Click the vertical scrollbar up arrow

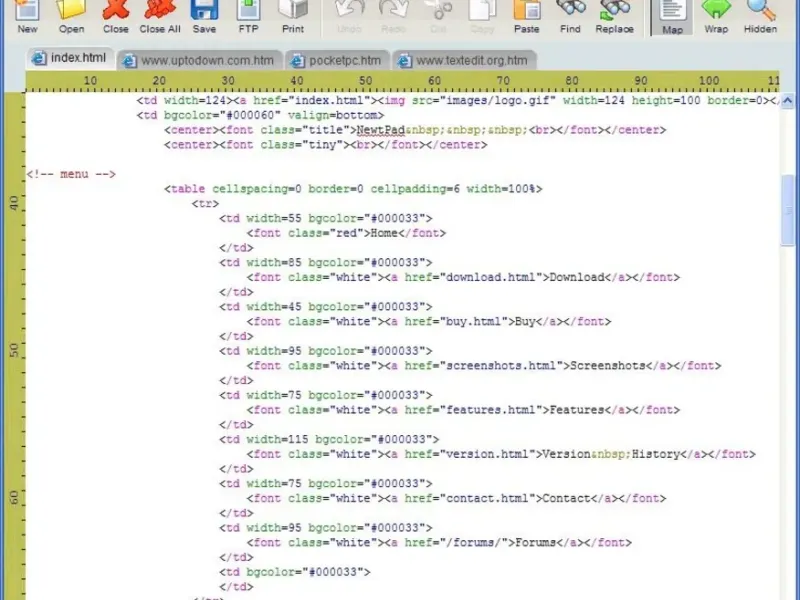pos(787,101)
